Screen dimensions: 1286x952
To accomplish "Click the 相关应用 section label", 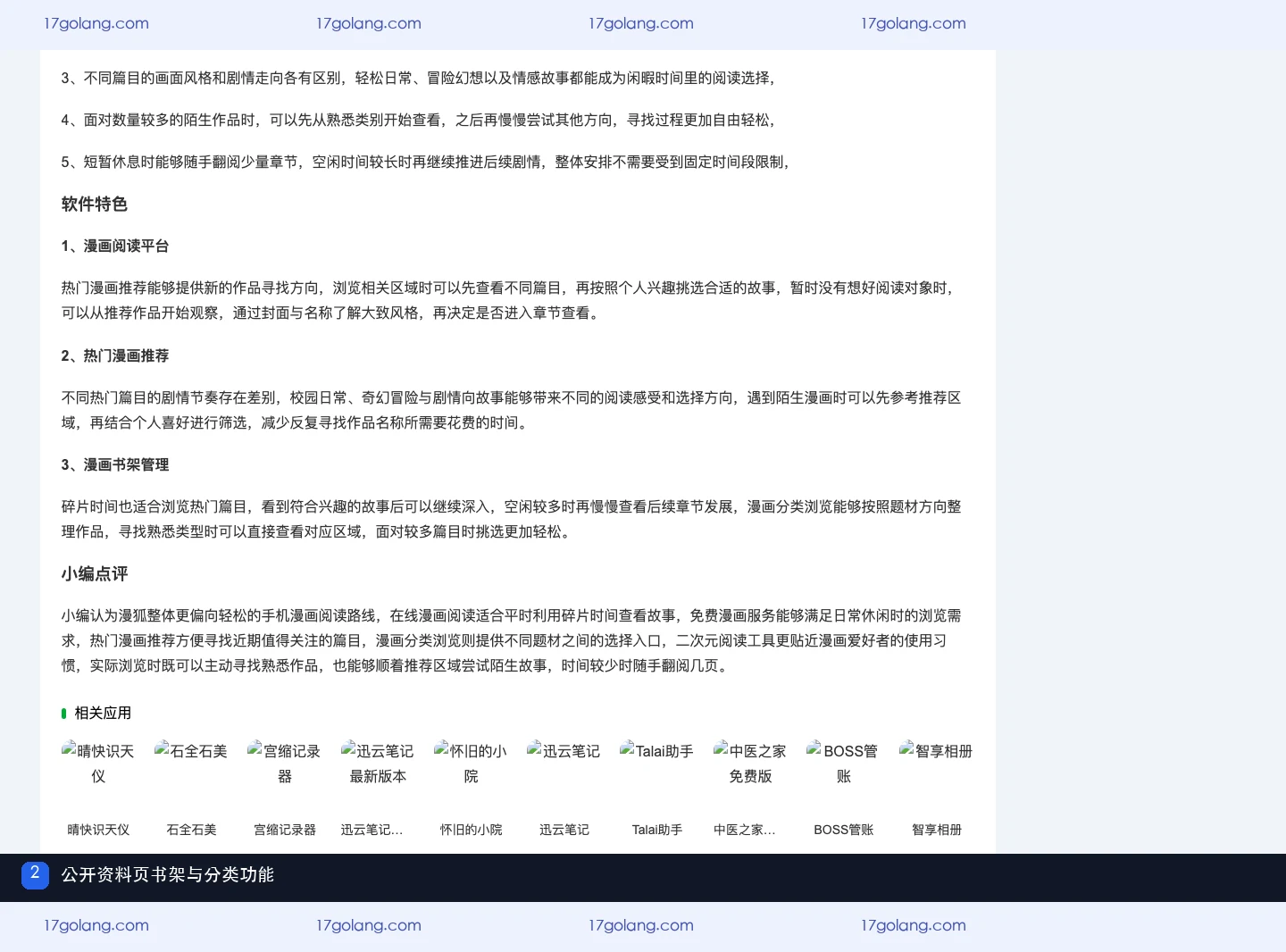I will 103,713.
